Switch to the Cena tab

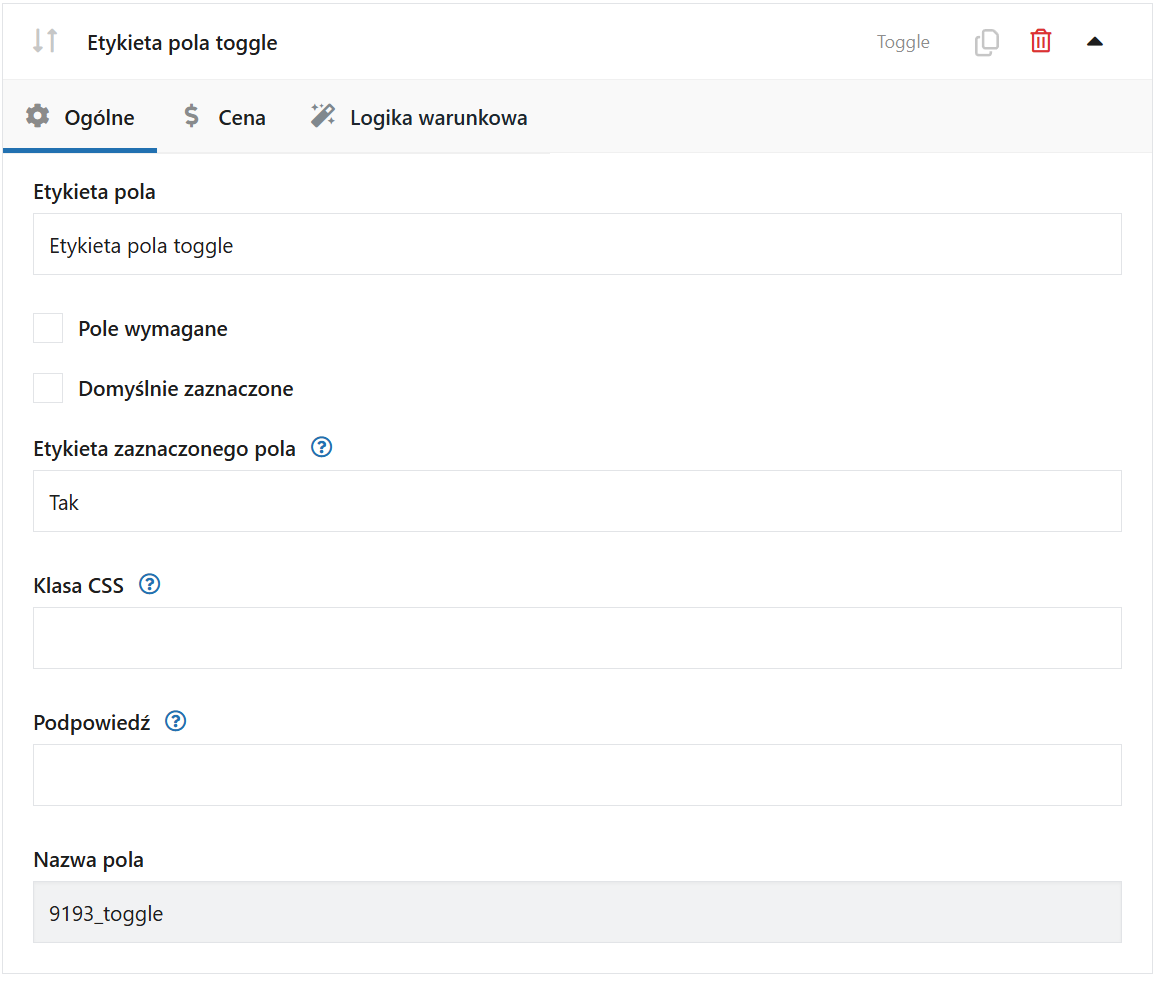coord(241,118)
